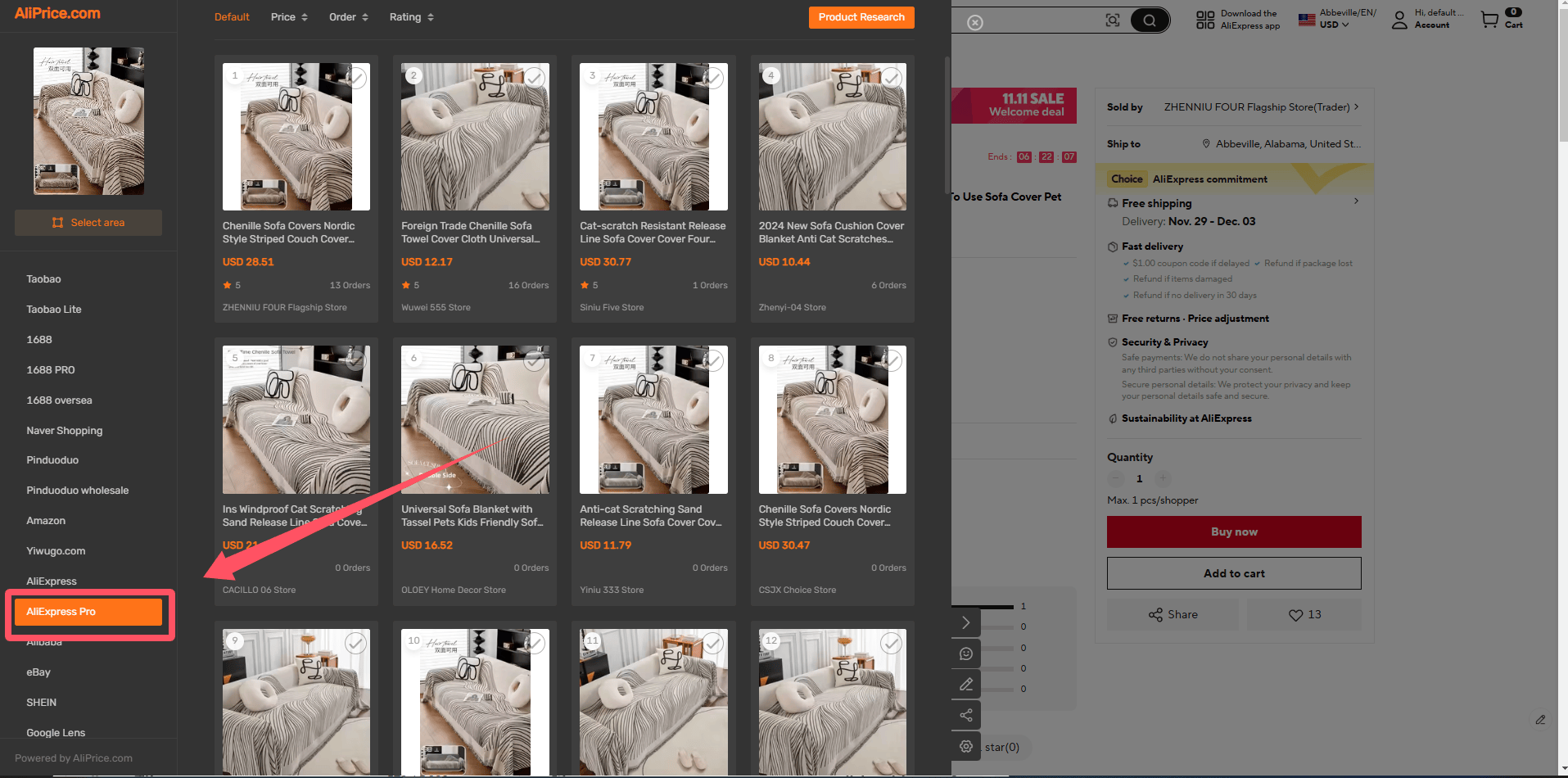Open the shopping cart icon
1568x778 pixels.
(x=1489, y=20)
